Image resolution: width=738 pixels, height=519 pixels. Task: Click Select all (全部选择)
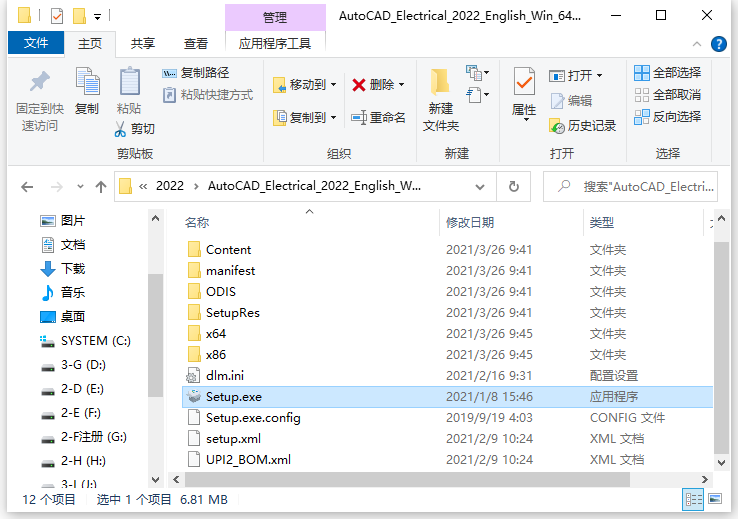pyautogui.click(x=667, y=72)
